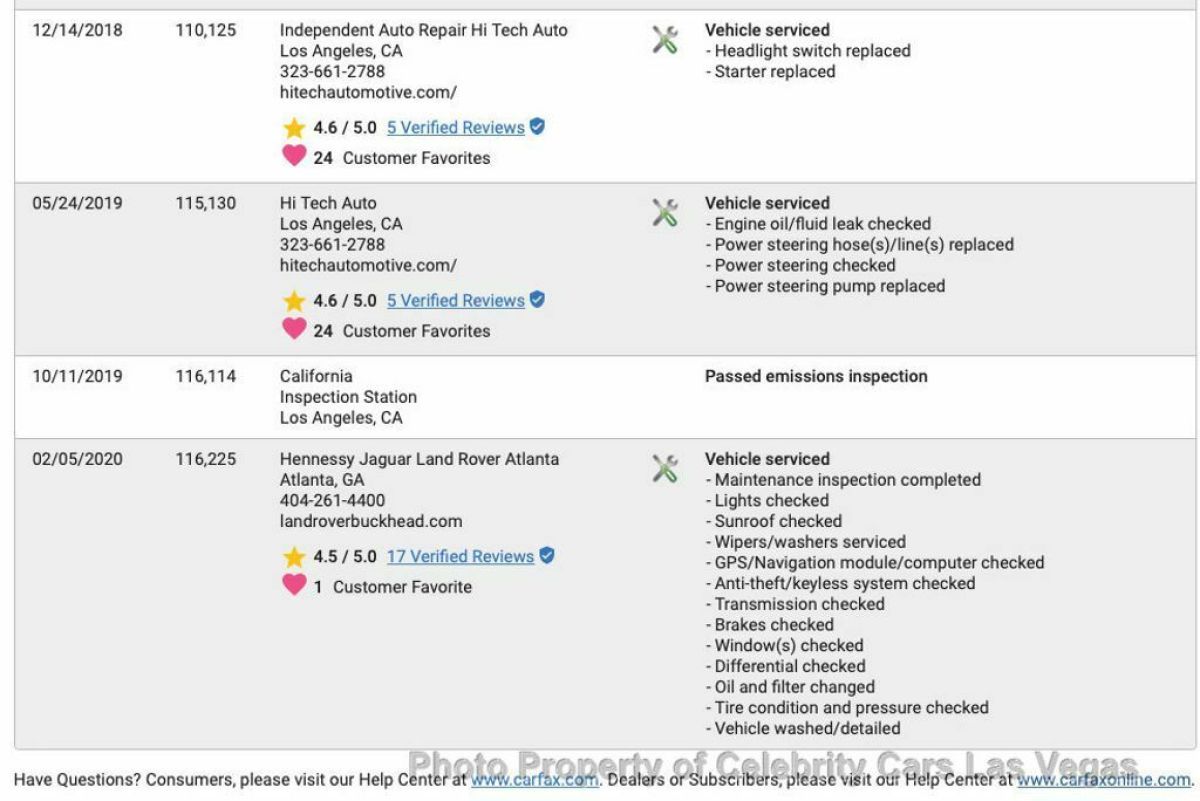Viewport: 1200px width, 801px height.
Task: Click the star rating icon in the 12/14/2018 entry
Action: (x=294, y=128)
